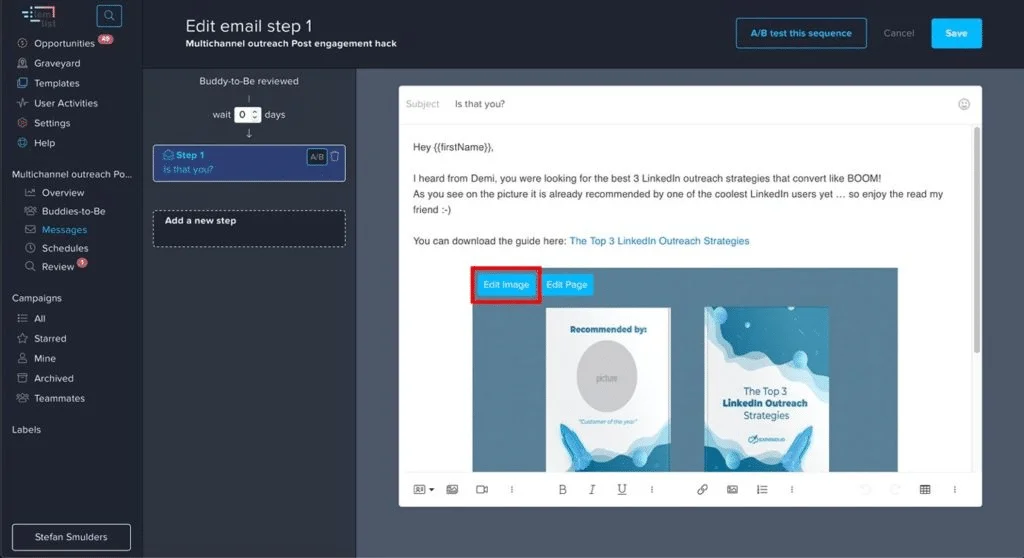Open the emoji picker in subject line

pyautogui.click(x=964, y=104)
